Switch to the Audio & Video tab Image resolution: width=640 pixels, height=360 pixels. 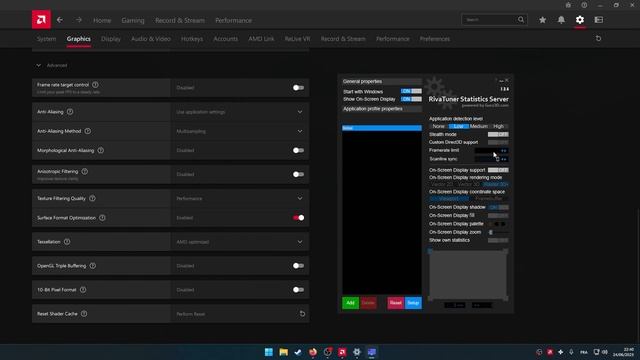[151, 39]
